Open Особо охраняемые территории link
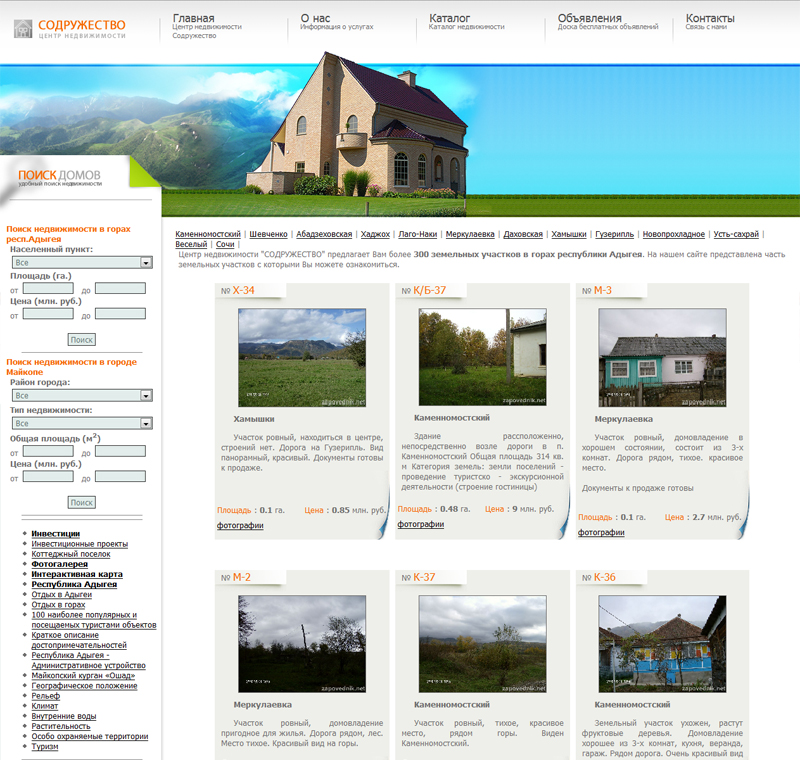Image resolution: width=800 pixels, height=760 pixels. coord(90,737)
